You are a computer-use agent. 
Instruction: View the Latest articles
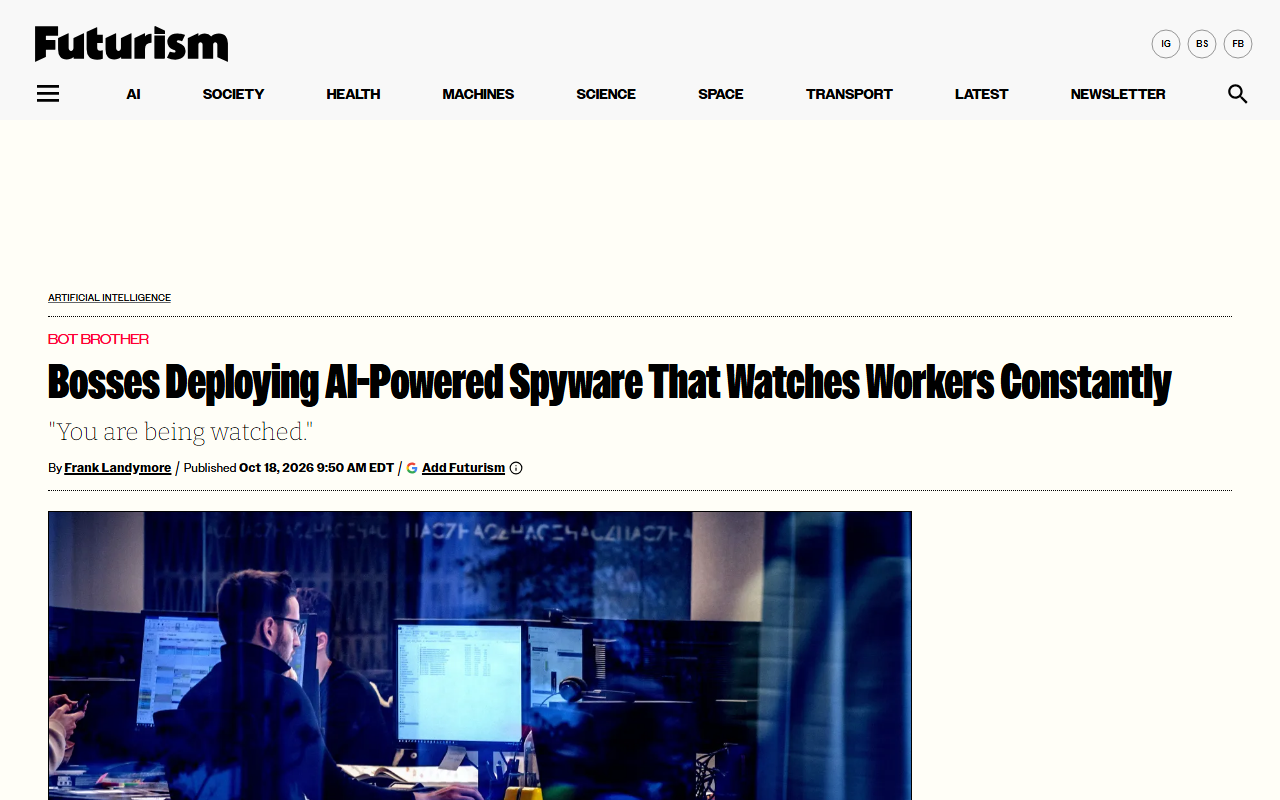point(981,94)
